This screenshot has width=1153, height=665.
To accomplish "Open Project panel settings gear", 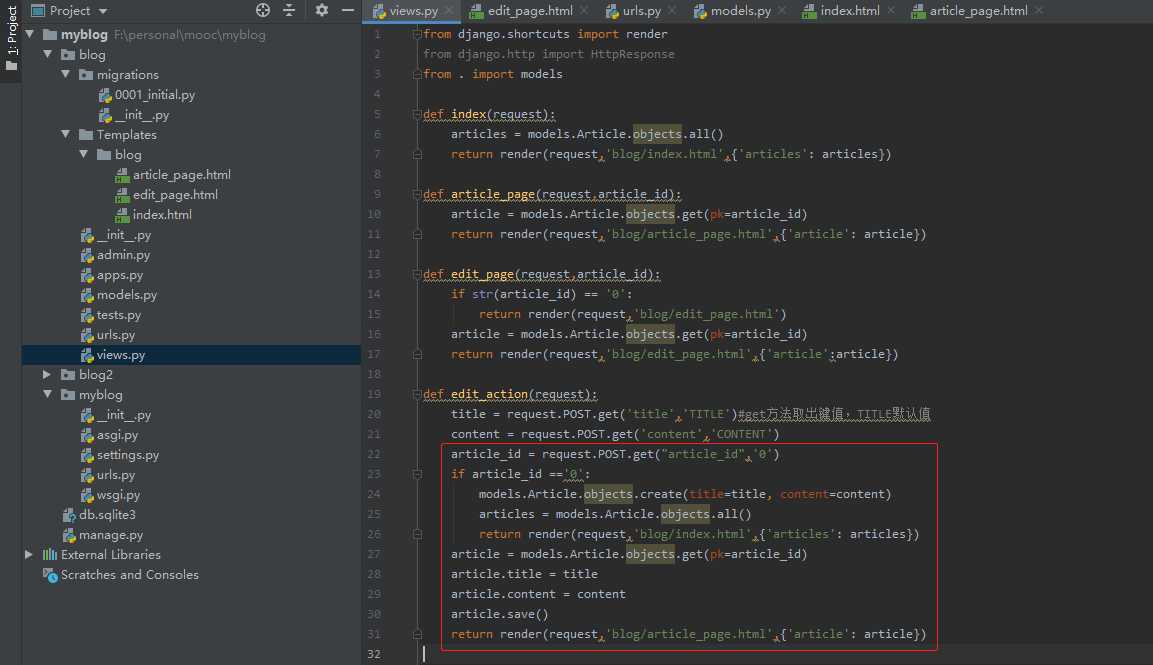I will pyautogui.click(x=321, y=10).
